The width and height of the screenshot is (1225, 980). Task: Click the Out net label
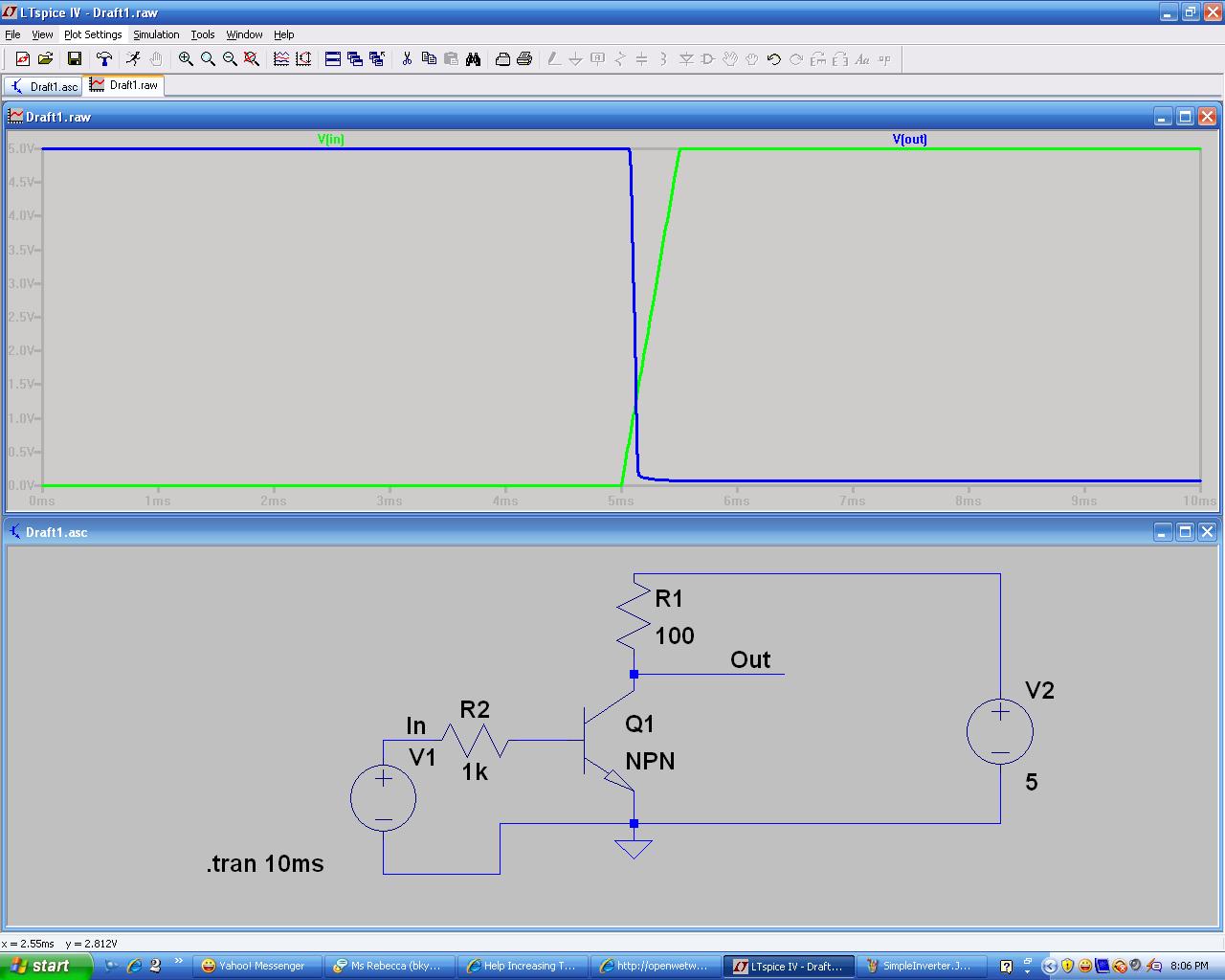[x=750, y=659]
